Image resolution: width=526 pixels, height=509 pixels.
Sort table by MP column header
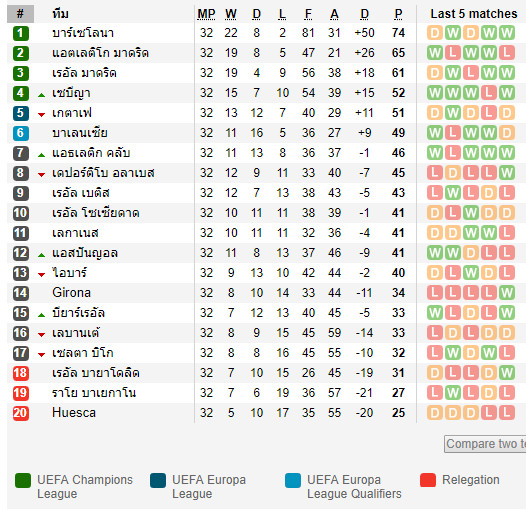tap(206, 14)
